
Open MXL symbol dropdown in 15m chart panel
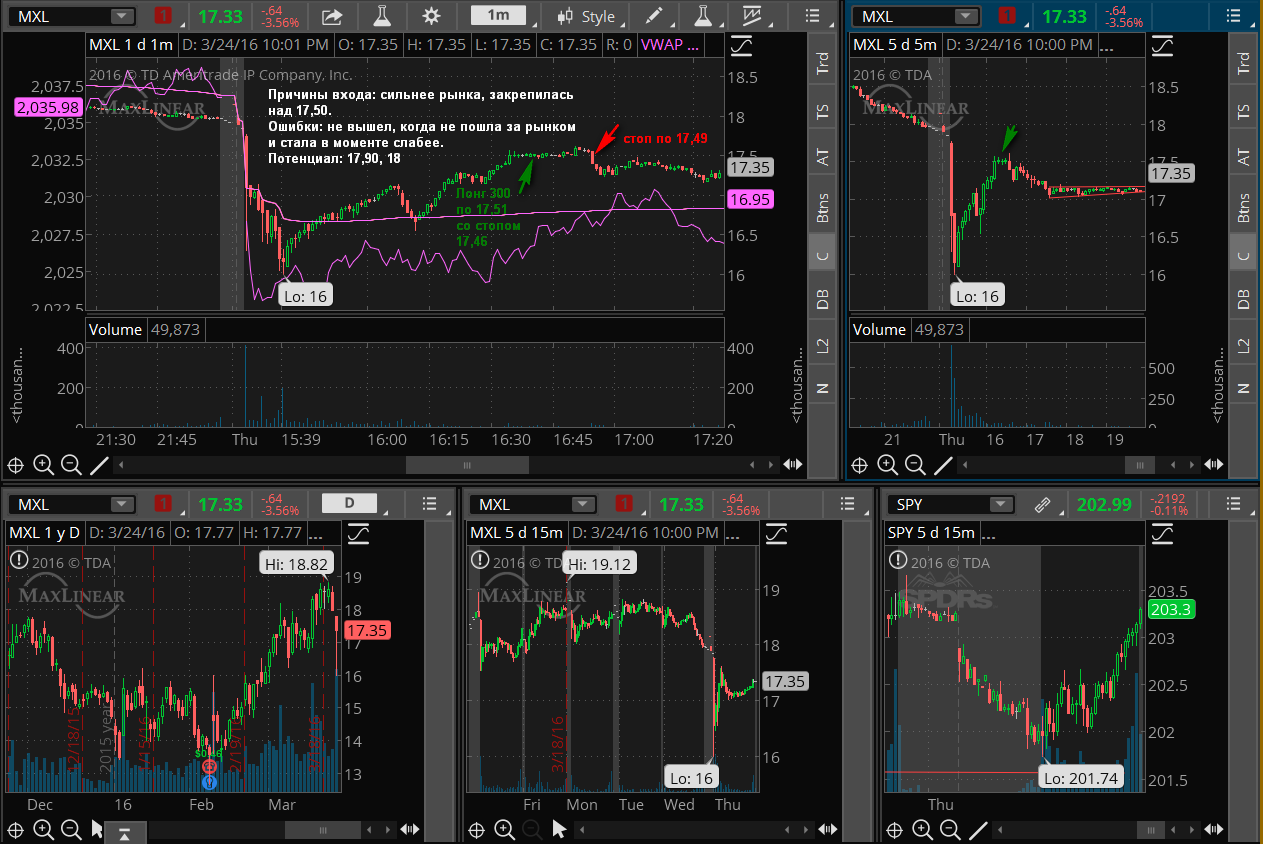pyautogui.click(x=583, y=504)
